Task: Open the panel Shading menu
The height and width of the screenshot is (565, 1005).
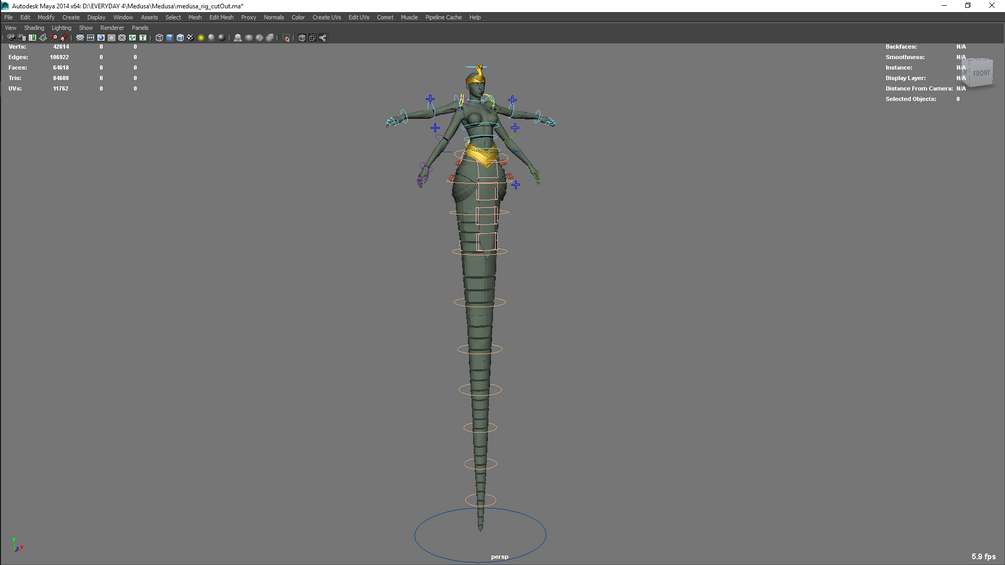Action: tap(34, 28)
